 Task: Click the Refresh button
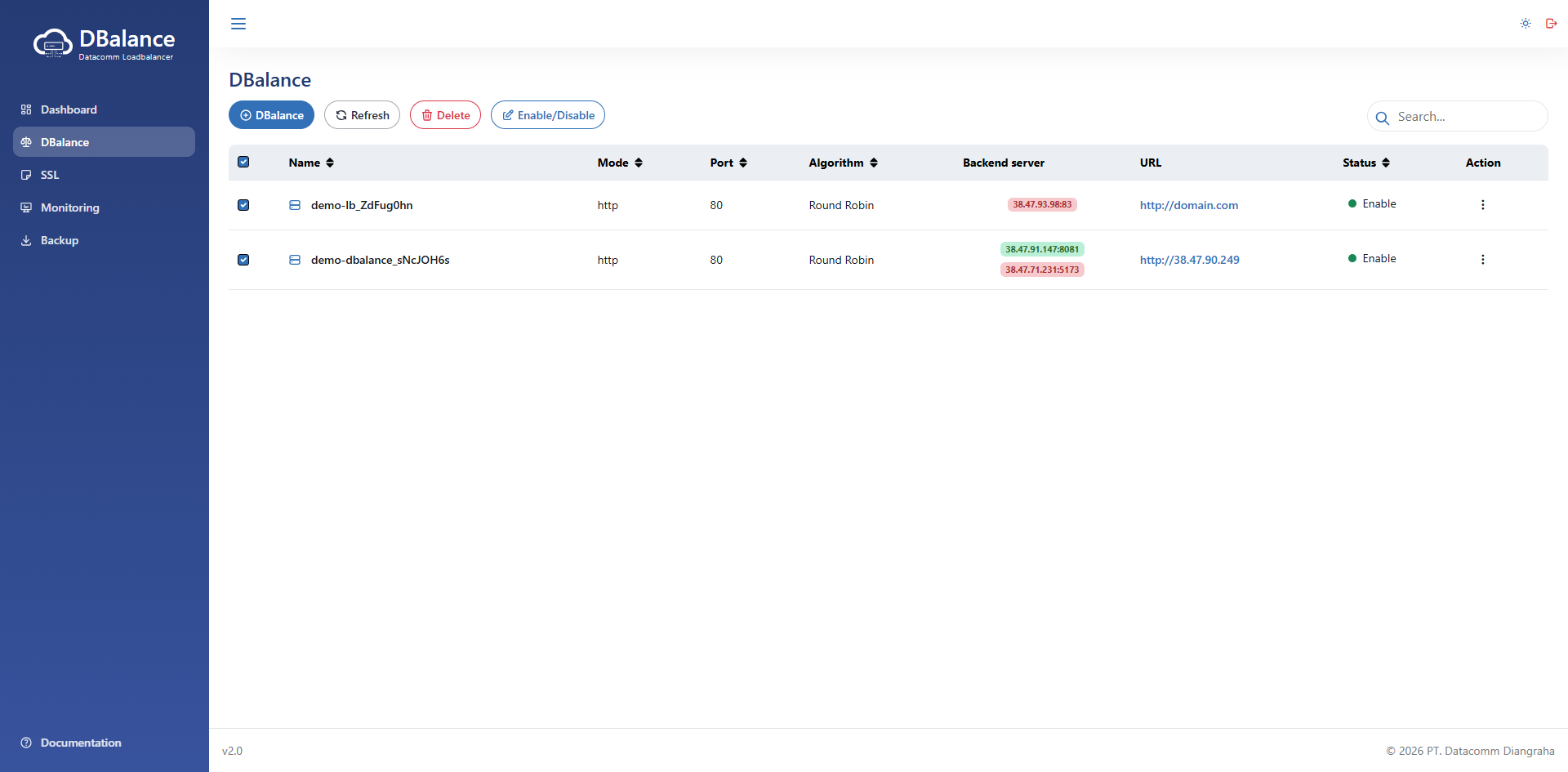362,115
